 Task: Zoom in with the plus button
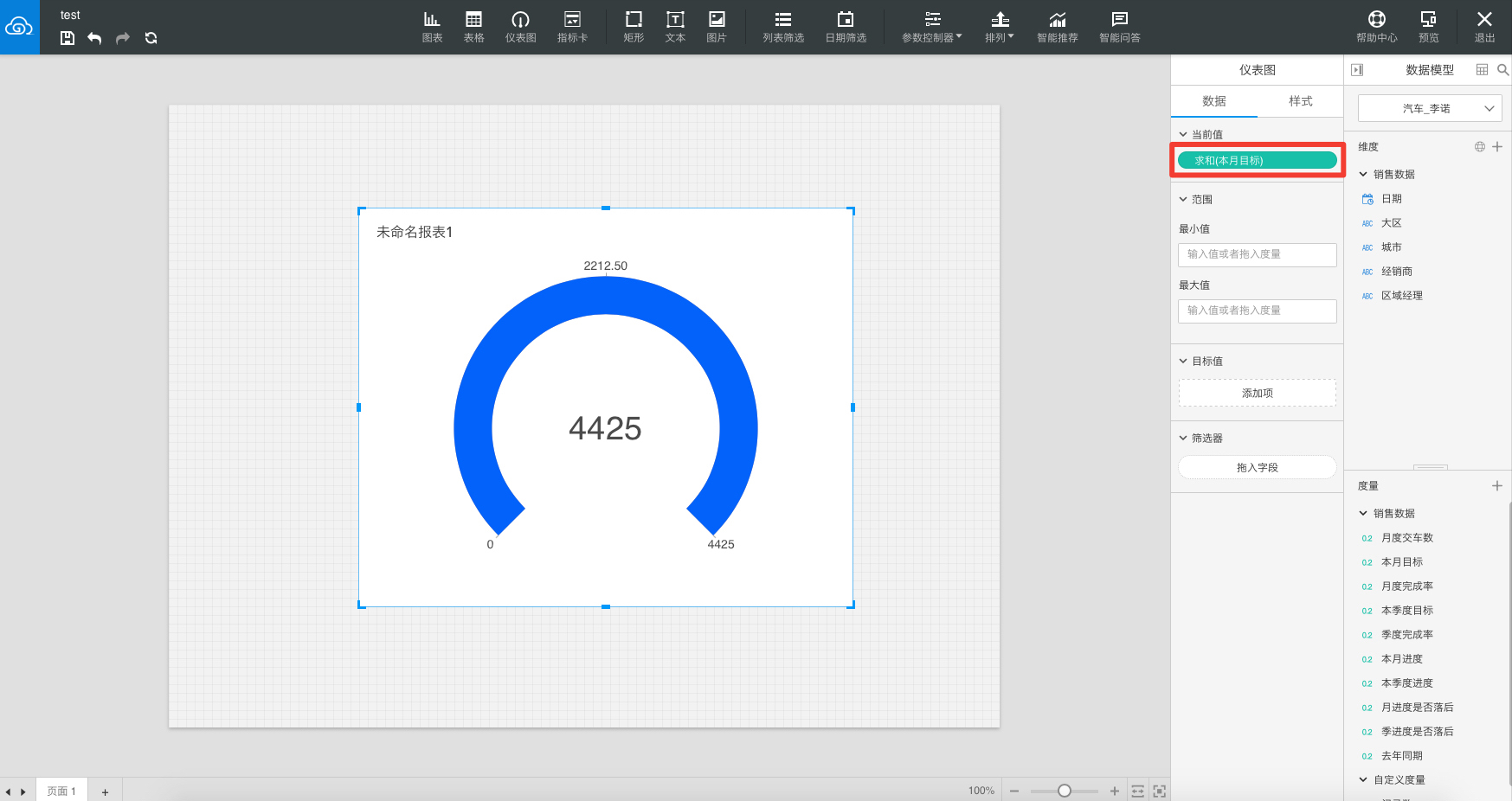1115,791
